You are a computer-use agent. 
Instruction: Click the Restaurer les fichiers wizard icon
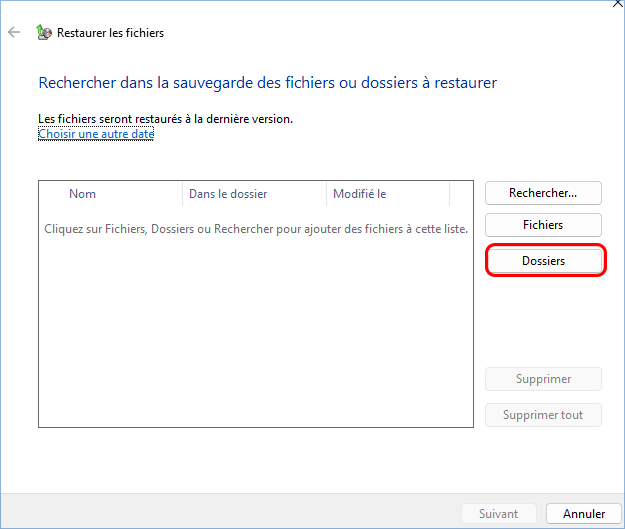[44, 33]
